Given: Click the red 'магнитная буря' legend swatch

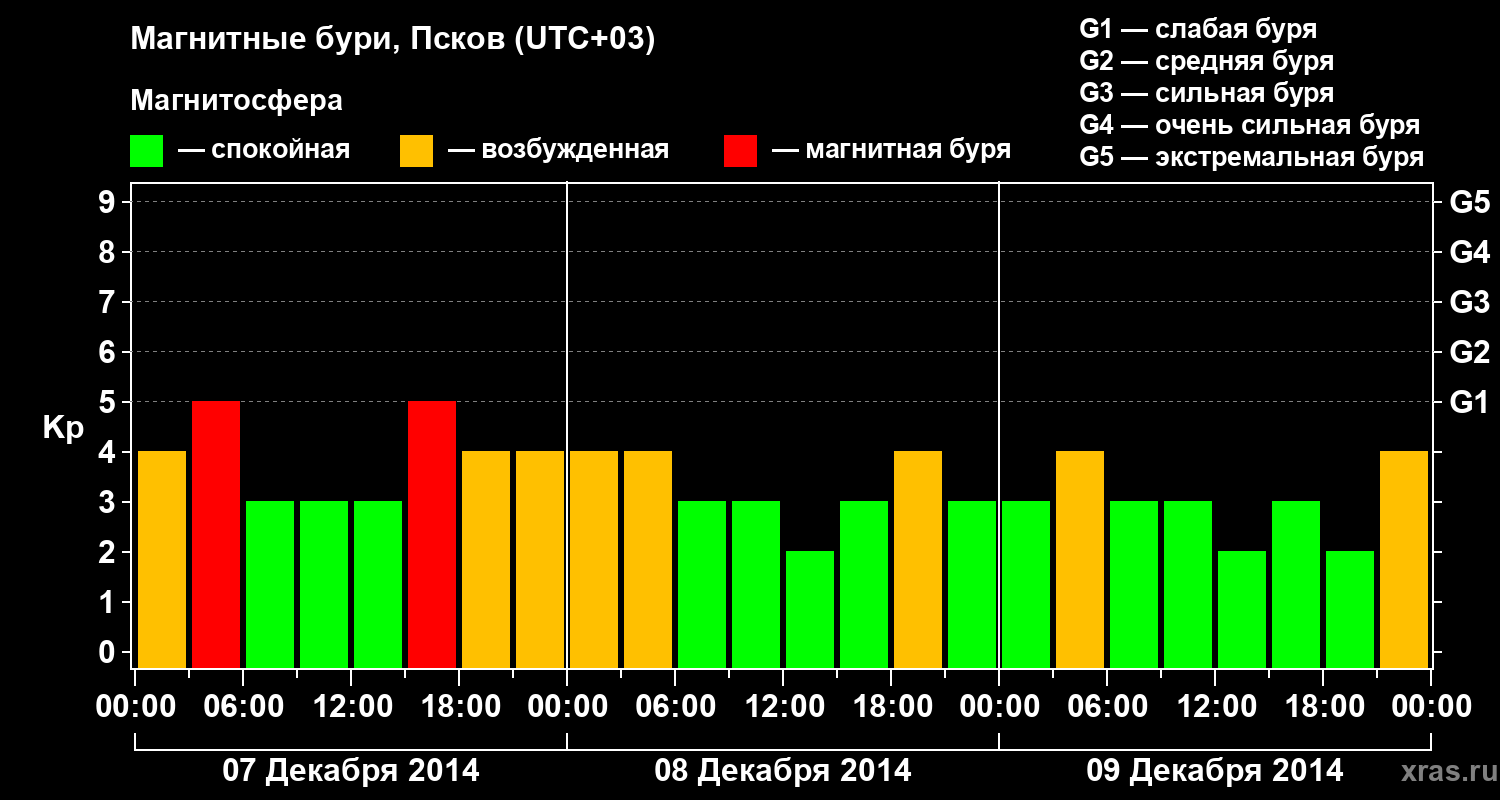Looking at the screenshot, I should 740,151.
